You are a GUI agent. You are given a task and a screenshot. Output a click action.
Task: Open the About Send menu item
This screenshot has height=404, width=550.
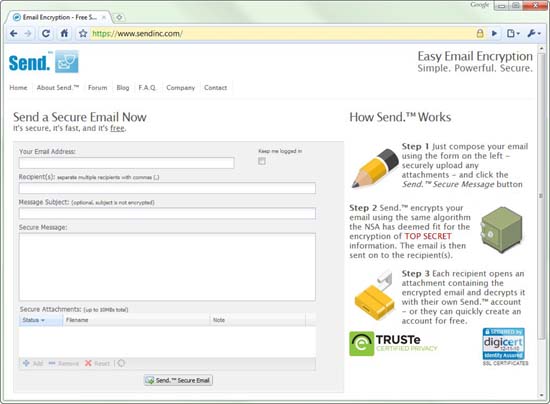tap(58, 88)
